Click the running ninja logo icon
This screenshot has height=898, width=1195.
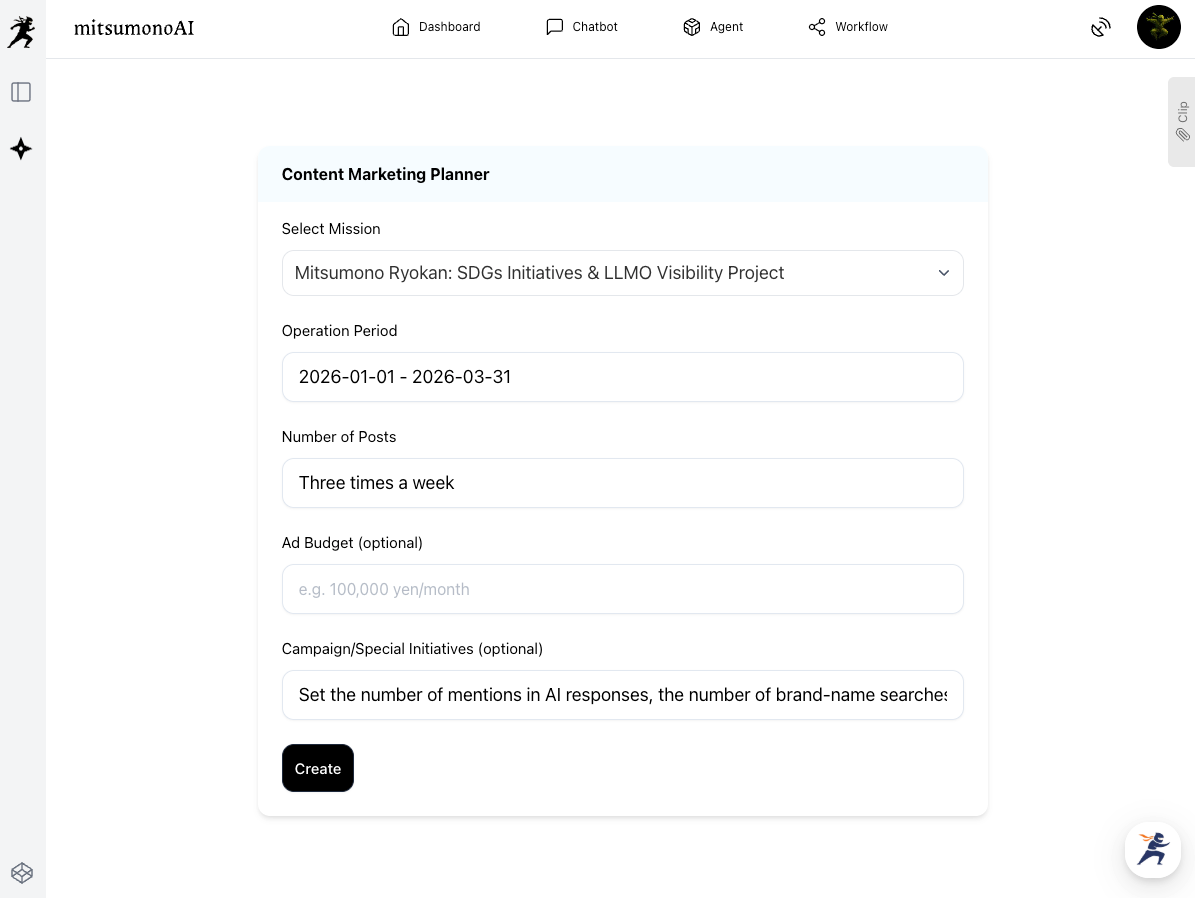[x=21, y=31]
